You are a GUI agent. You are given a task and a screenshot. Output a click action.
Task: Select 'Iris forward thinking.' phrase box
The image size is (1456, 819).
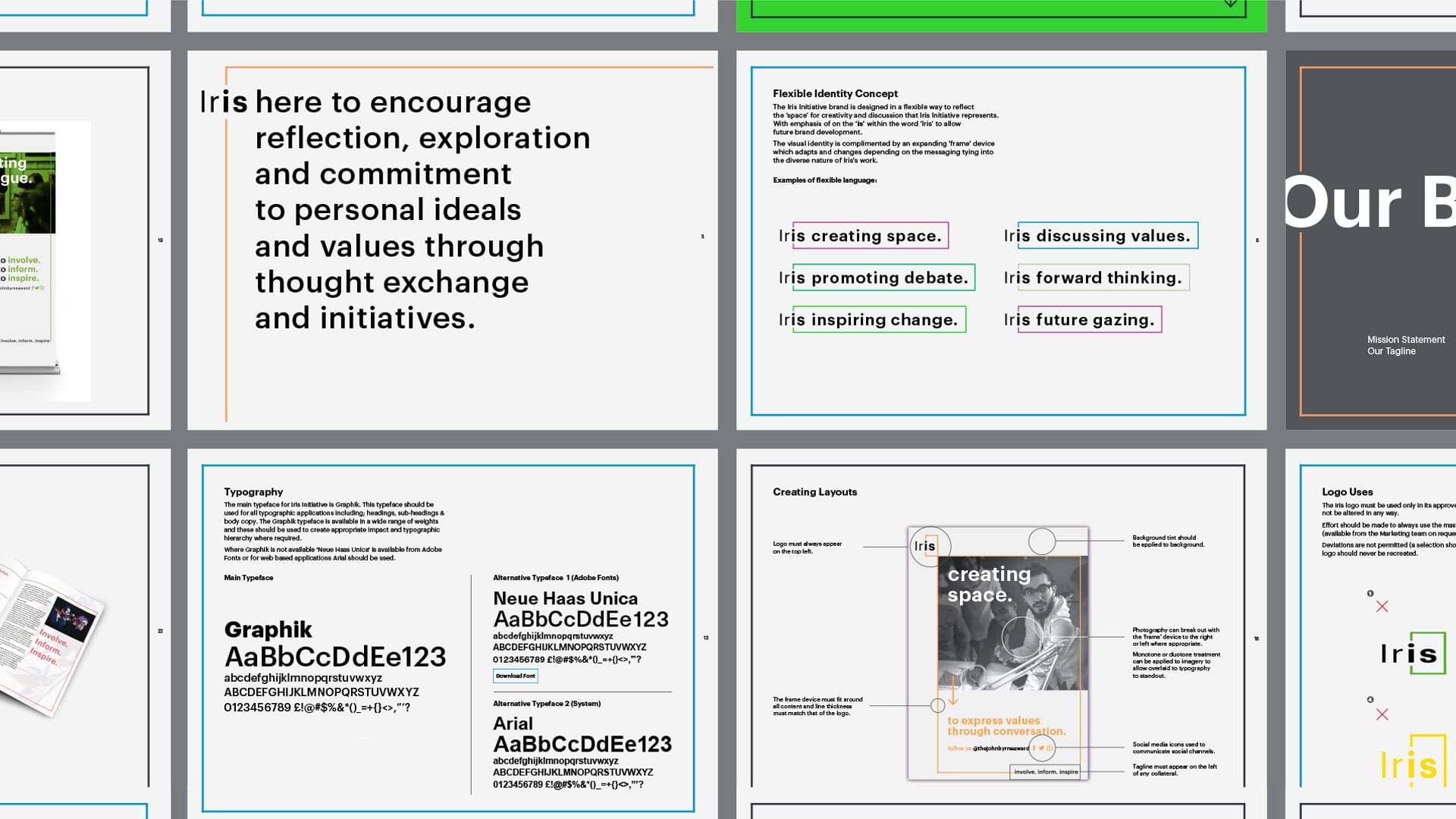1103,278
